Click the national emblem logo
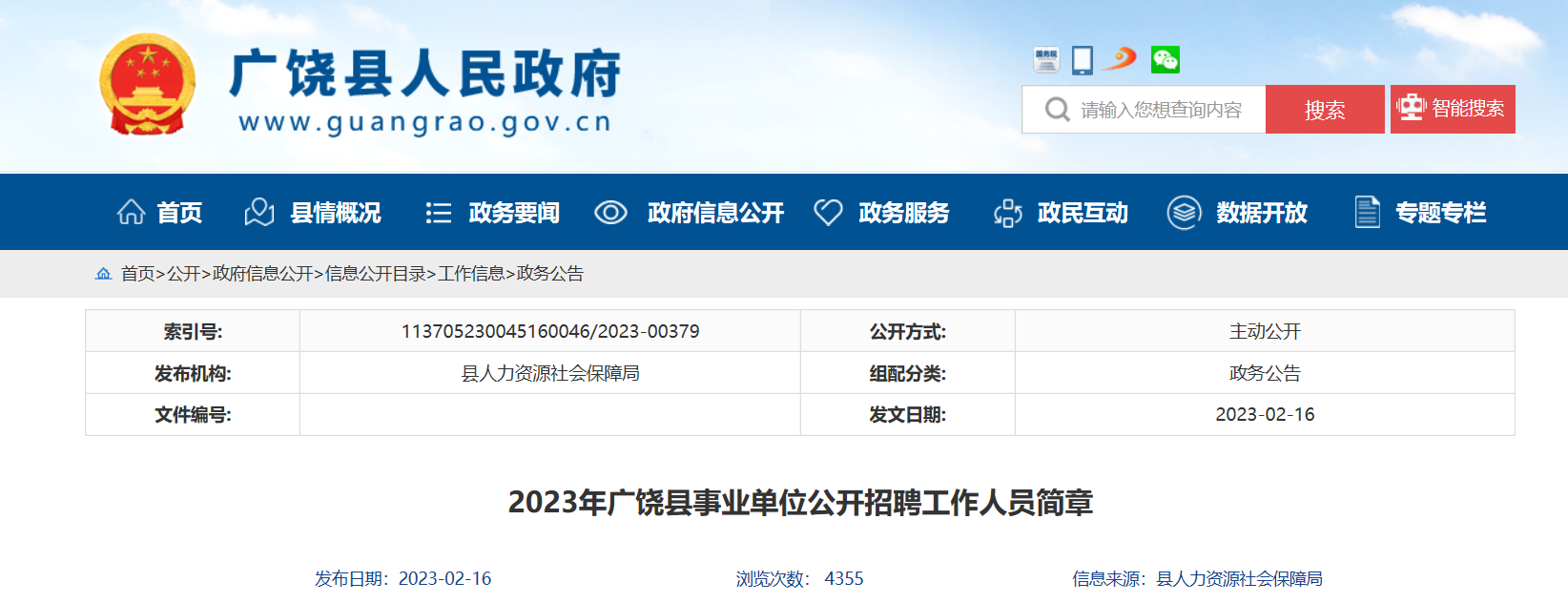Image resolution: width=1568 pixels, height=603 pixels. (148, 84)
